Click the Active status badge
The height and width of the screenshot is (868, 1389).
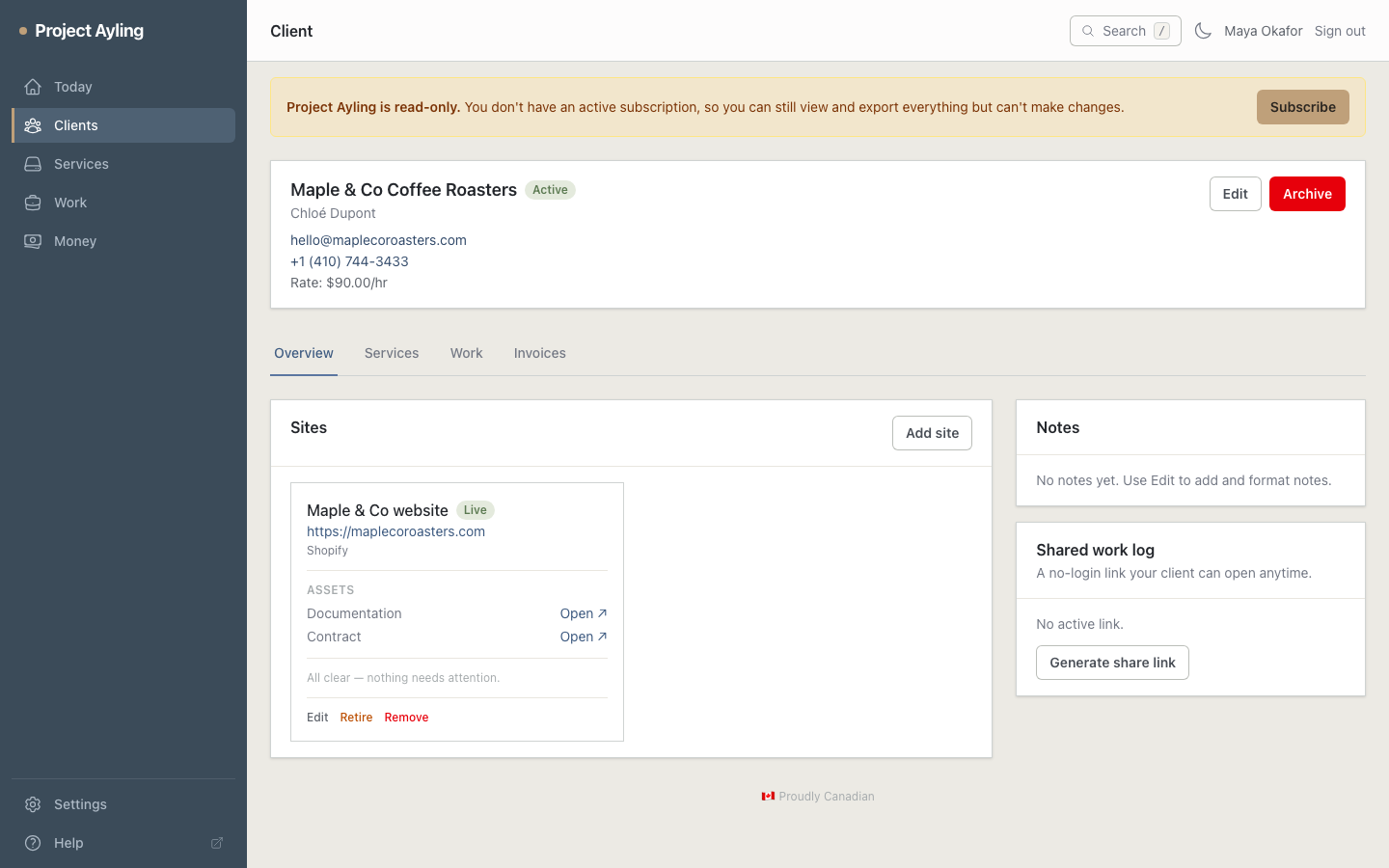[550, 190]
